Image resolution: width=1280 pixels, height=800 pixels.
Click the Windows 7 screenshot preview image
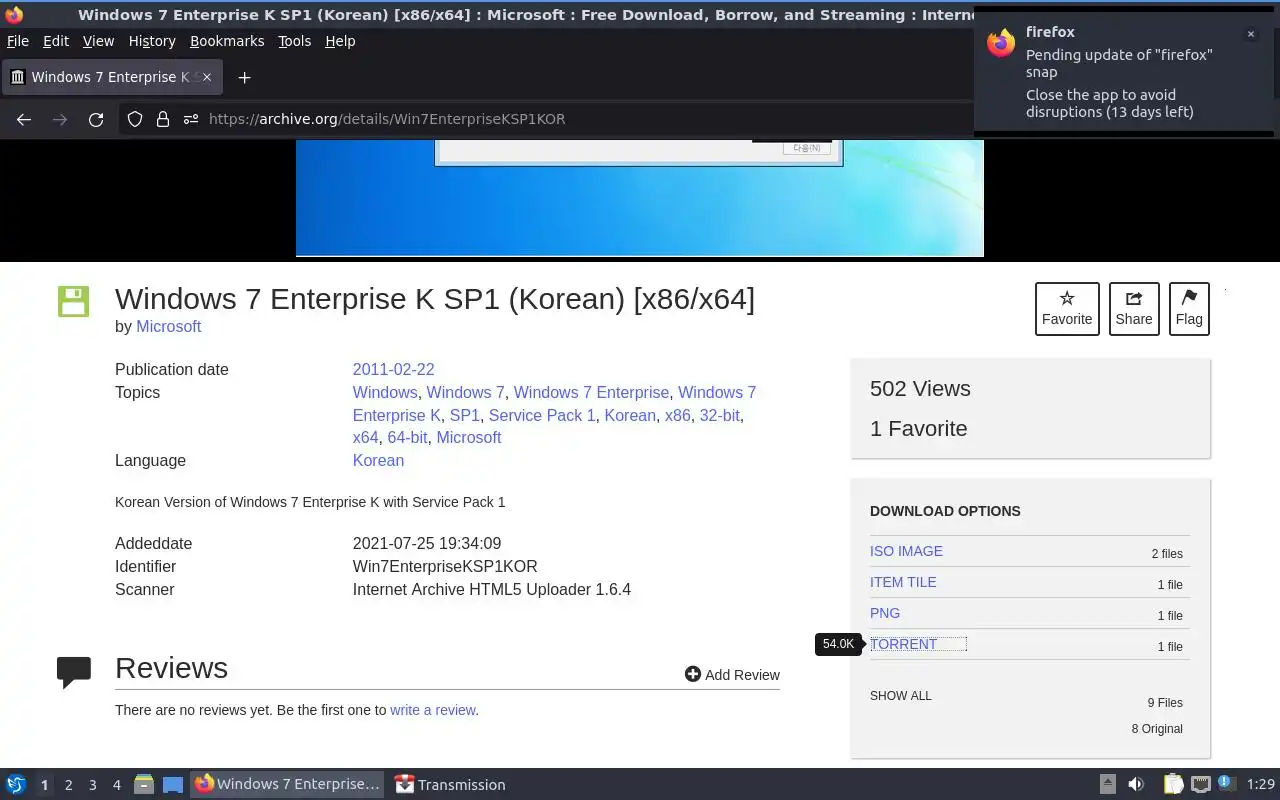[x=640, y=198]
